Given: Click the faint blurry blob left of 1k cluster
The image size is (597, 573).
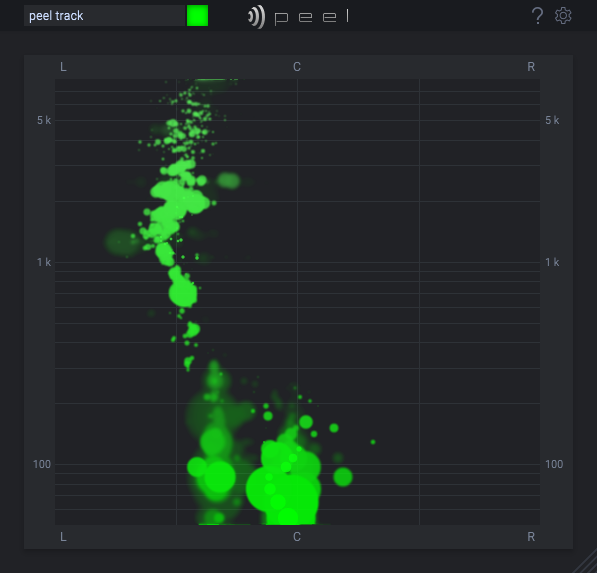Looking at the screenshot, I should point(122,241).
